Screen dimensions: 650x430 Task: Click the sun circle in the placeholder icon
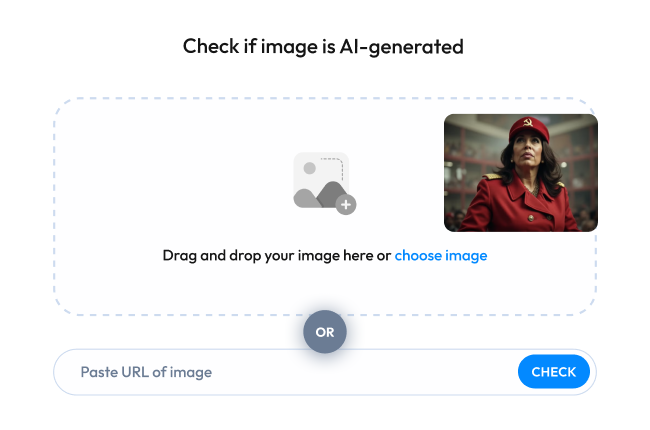pyautogui.click(x=310, y=168)
